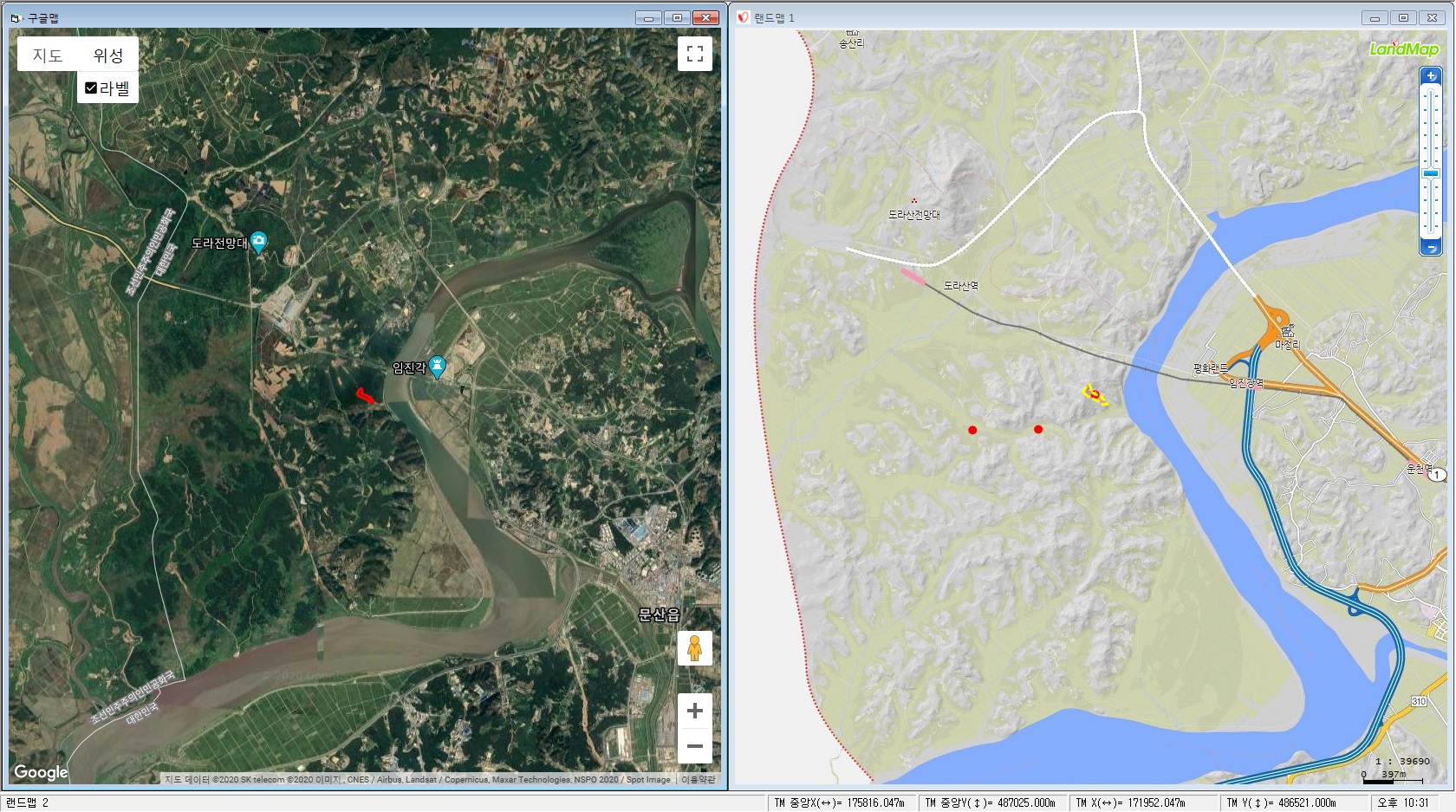Click the Google logo link

coord(41,772)
